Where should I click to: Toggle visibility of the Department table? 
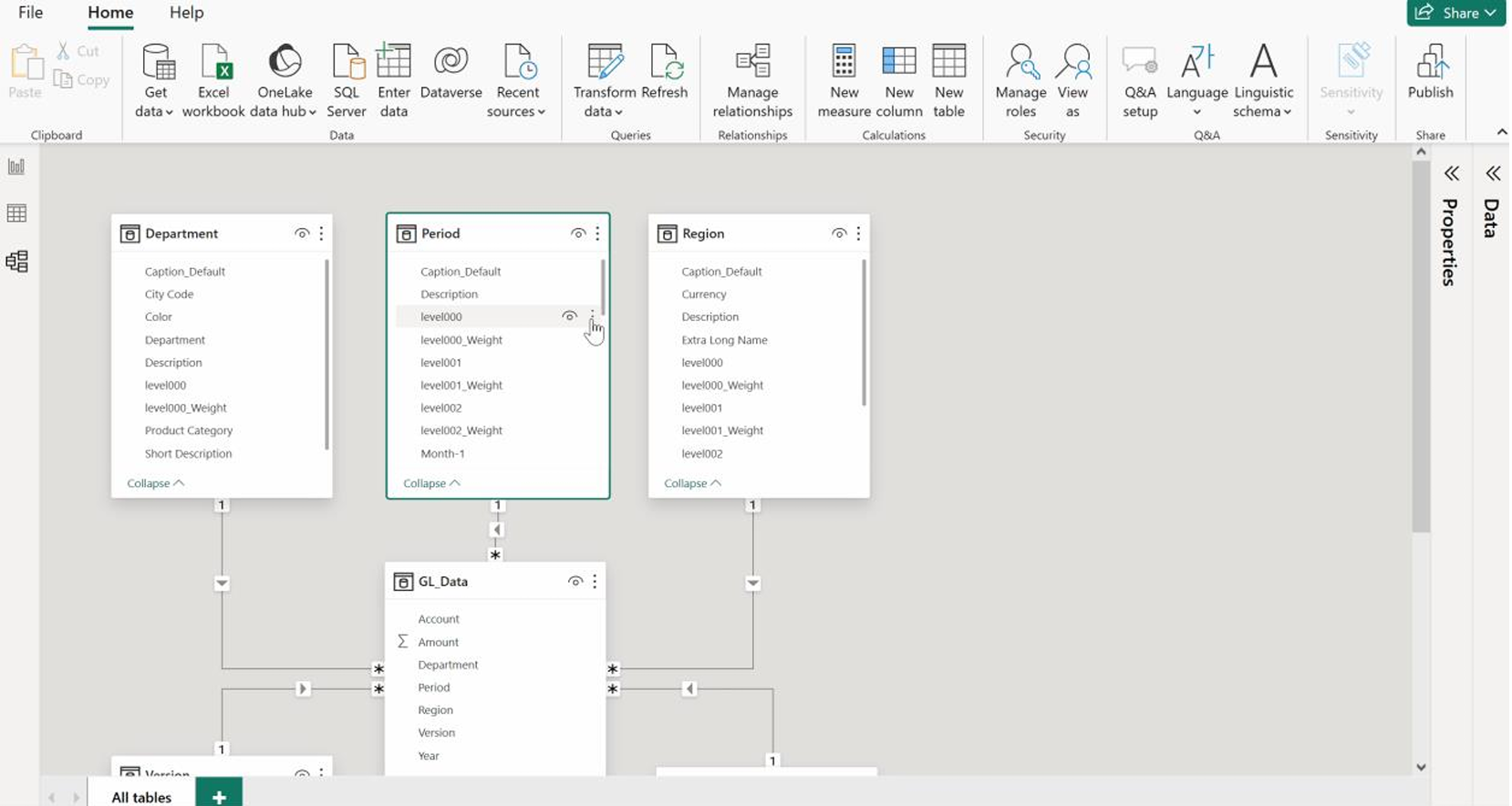coord(302,233)
